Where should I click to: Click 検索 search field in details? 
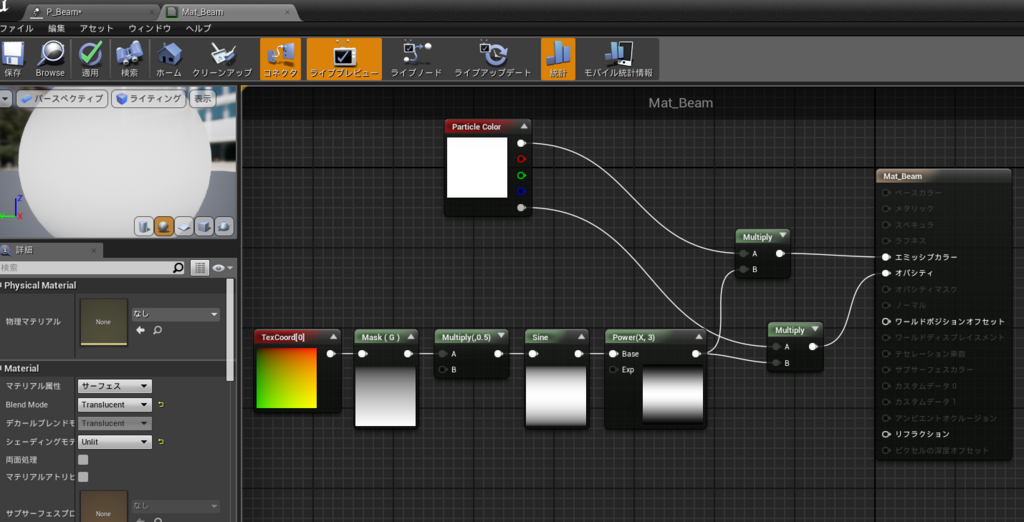[x=86, y=268]
